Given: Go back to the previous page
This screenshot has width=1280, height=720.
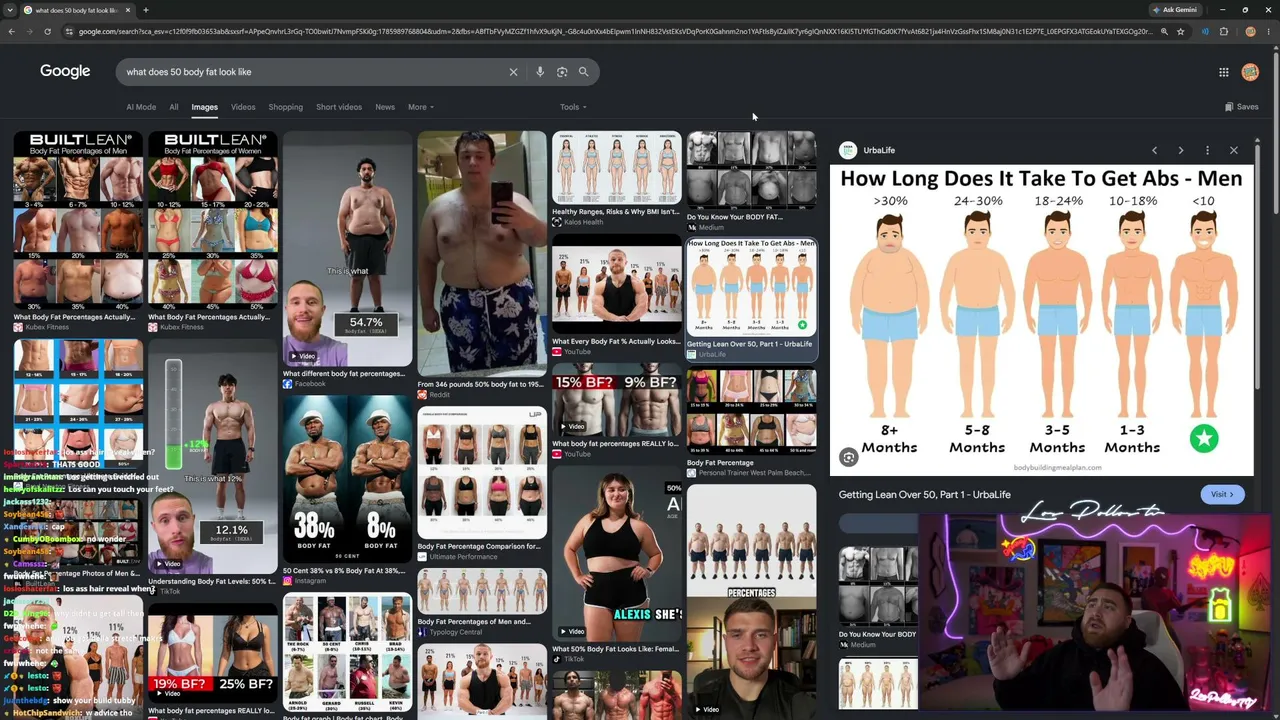Looking at the screenshot, I should 11,32.
